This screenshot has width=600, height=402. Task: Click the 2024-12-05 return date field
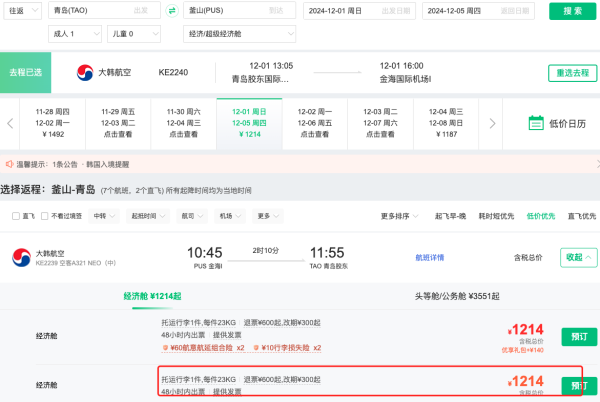[x=478, y=11]
